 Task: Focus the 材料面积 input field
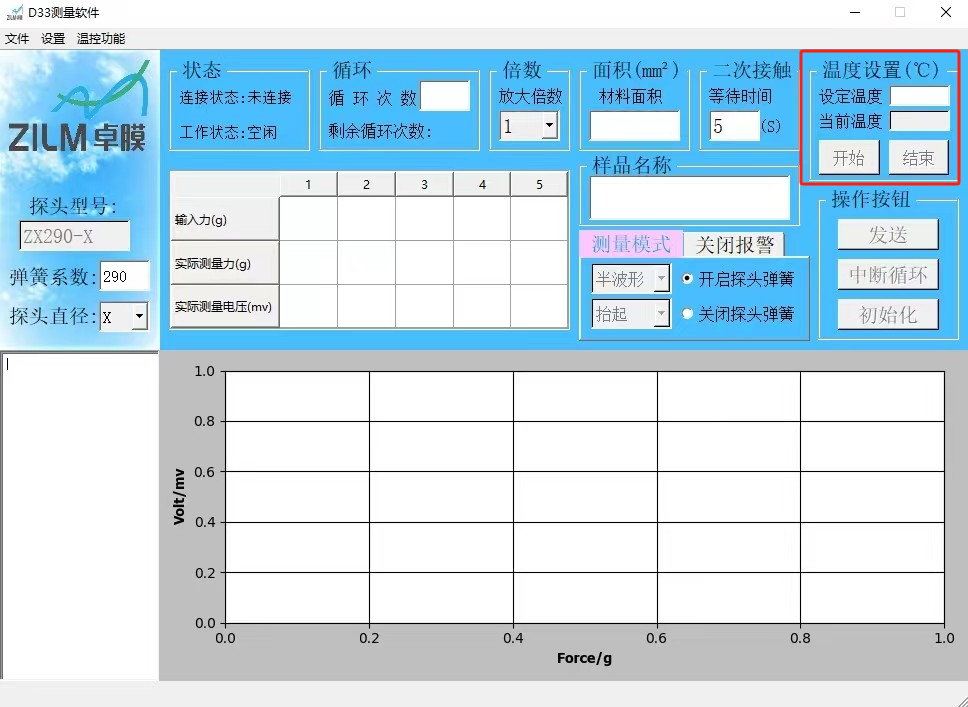pos(635,126)
